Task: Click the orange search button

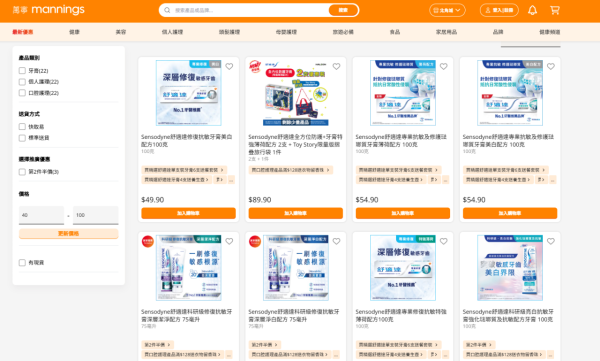Action: (343, 10)
